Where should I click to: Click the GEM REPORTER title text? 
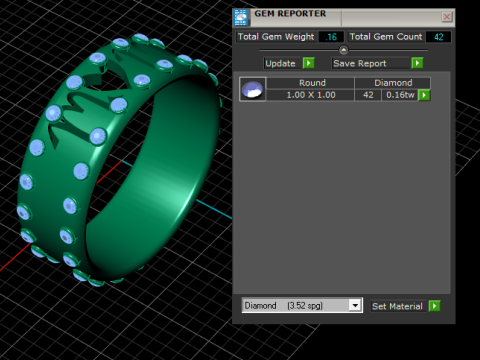pos(290,14)
